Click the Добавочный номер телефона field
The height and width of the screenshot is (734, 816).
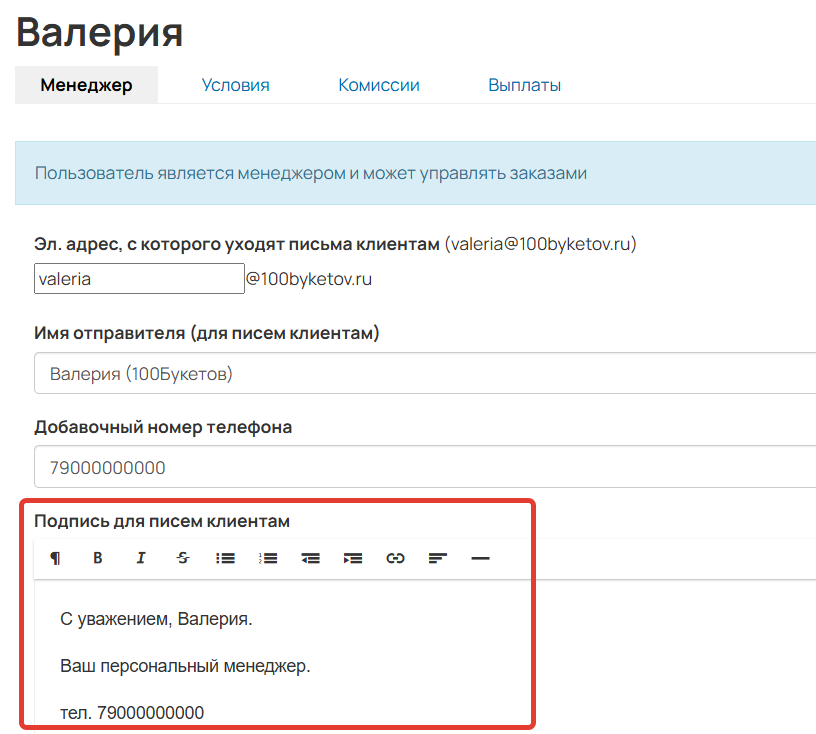point(425,466)
